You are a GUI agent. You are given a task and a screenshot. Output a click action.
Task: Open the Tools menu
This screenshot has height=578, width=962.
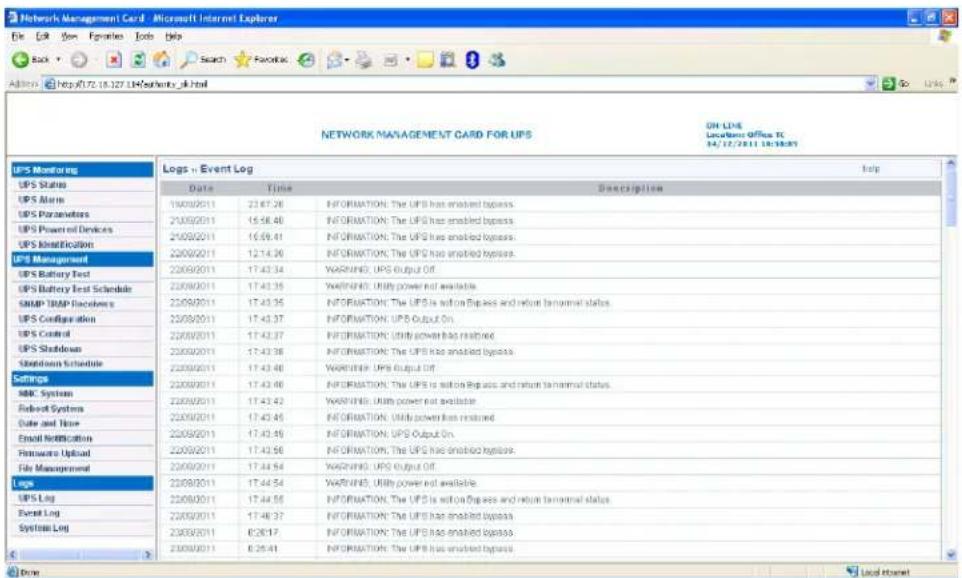click(144, 37)
